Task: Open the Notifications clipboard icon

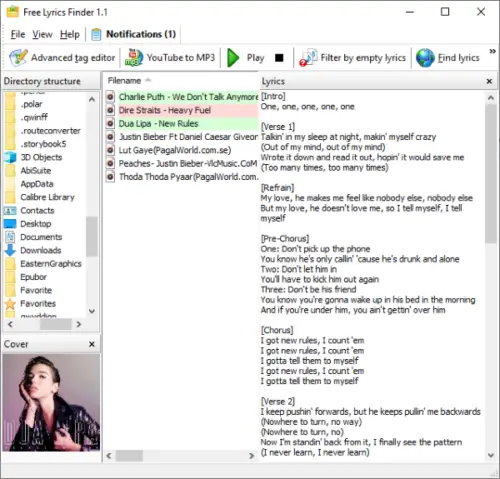Action: 96,34
